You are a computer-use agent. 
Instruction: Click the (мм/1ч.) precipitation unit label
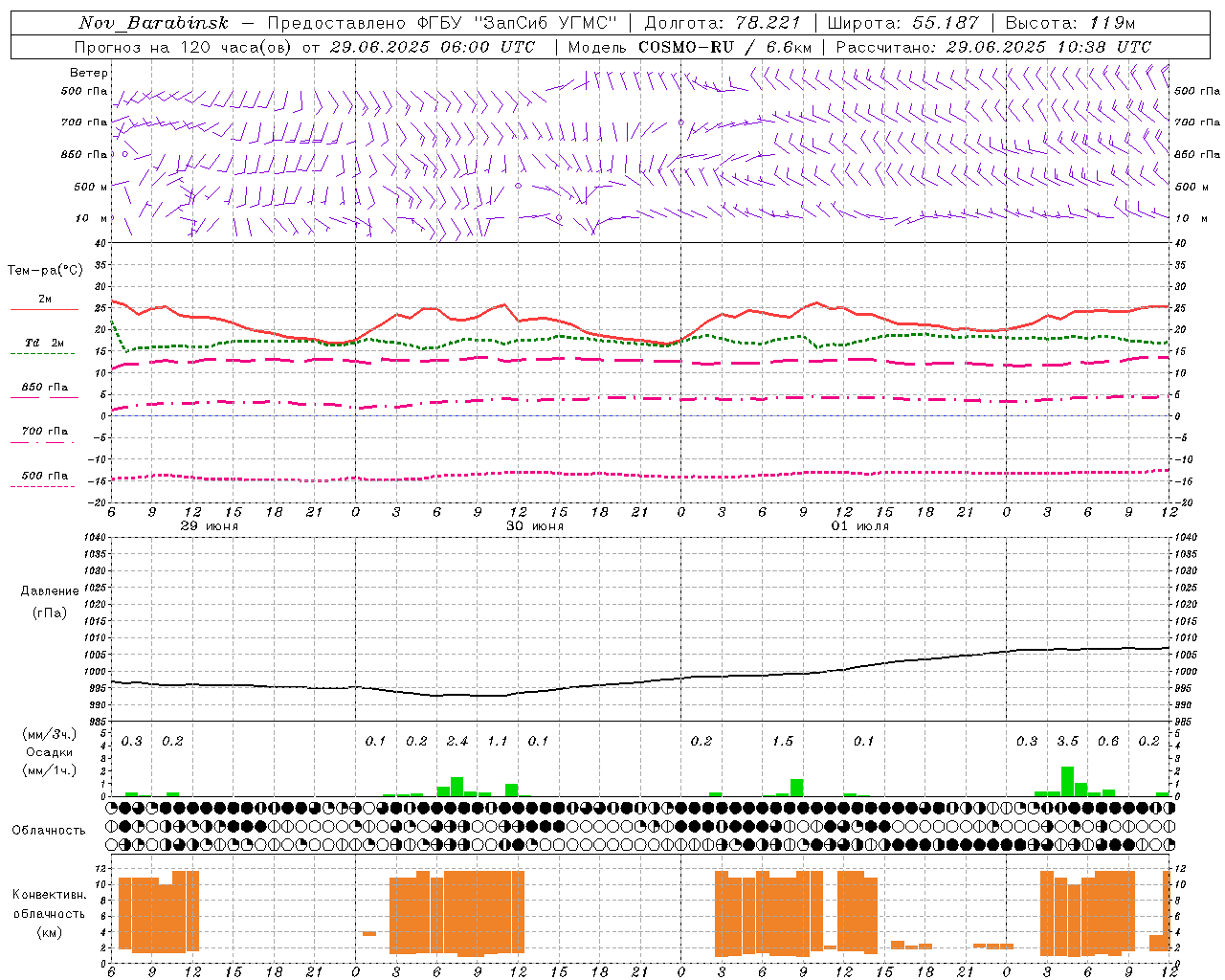click(50, 770)
